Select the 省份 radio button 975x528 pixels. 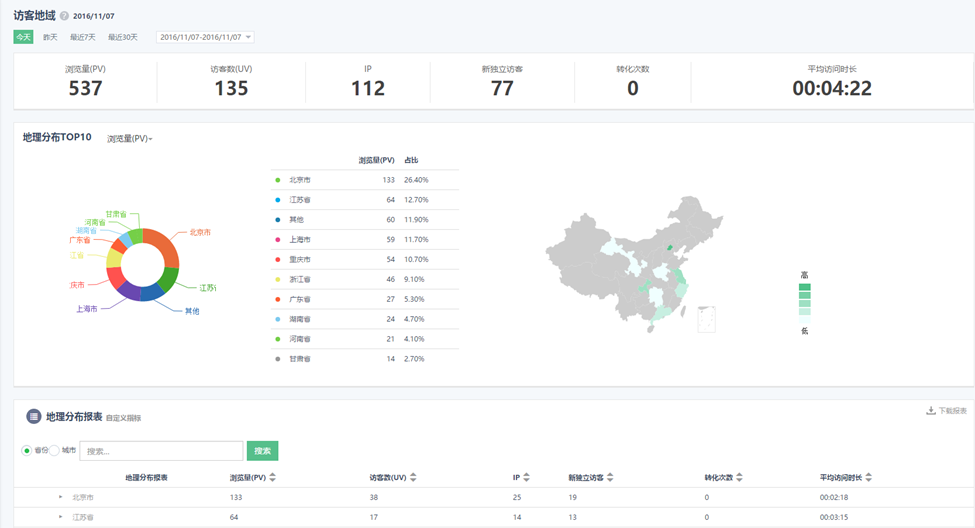(x=27, y=451)
